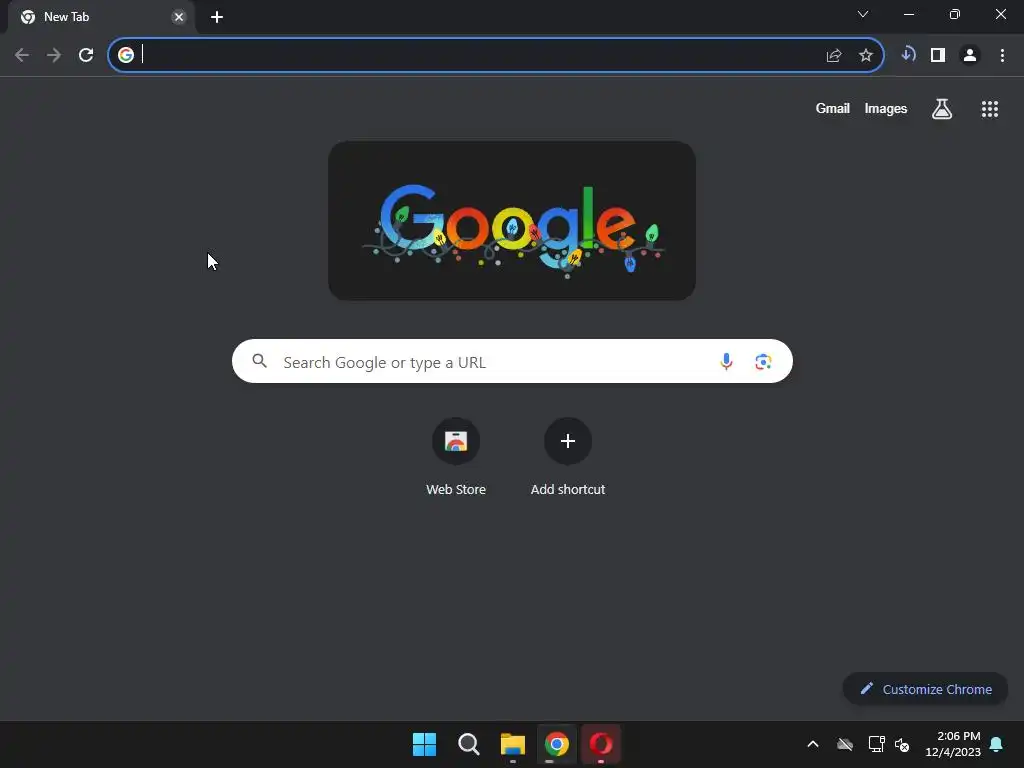Screen dimensions: 1024x768
Task: Open the Chrome three-dot menu
Action: [1002, 55]
